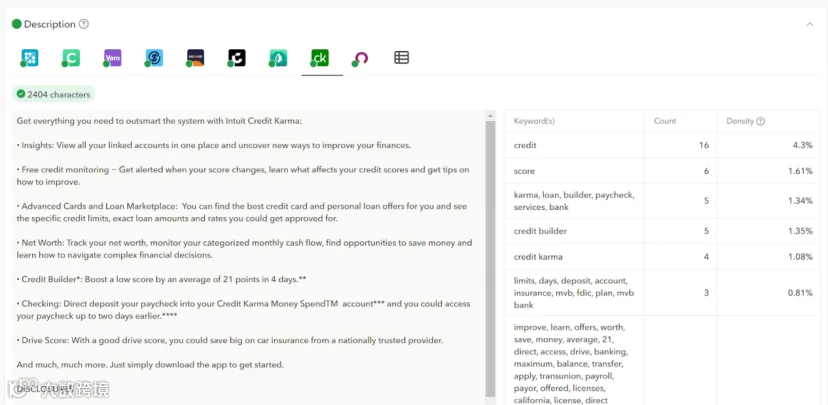Show the Density help tooltip
Viewport: 828px width, 405px height.
760,121
